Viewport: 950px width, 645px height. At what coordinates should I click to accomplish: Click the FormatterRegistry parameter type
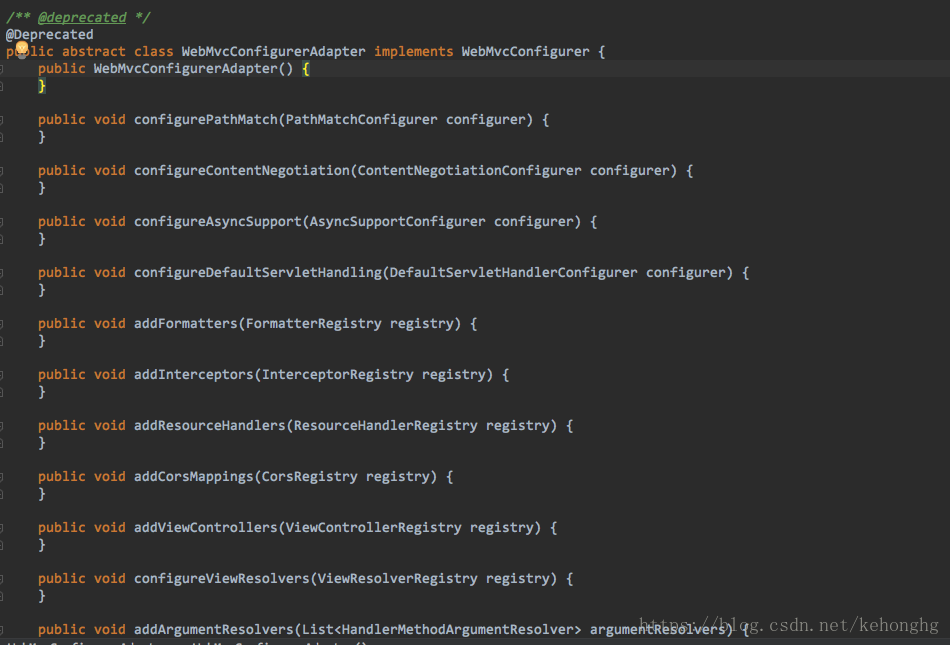[313, 323]
